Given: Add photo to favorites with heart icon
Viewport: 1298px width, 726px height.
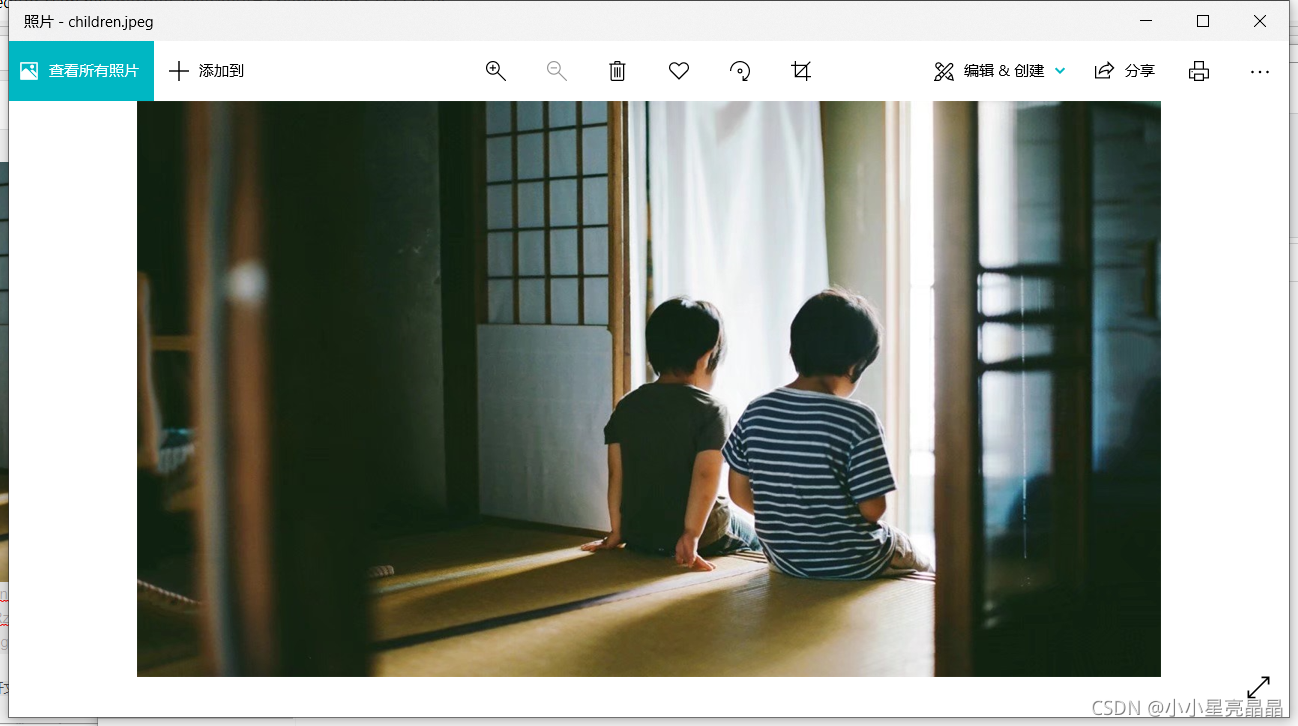Looking at the screenshot, I should (679, 71).
